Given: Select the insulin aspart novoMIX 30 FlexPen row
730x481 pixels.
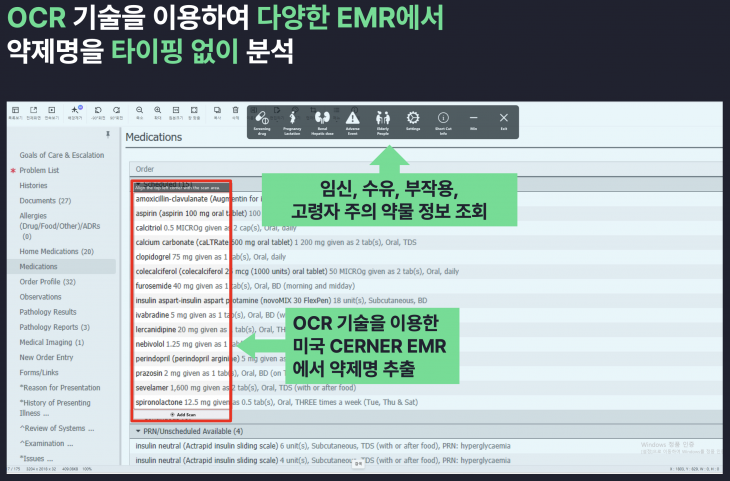Looking at the screenshot, I should pos(426,301).
